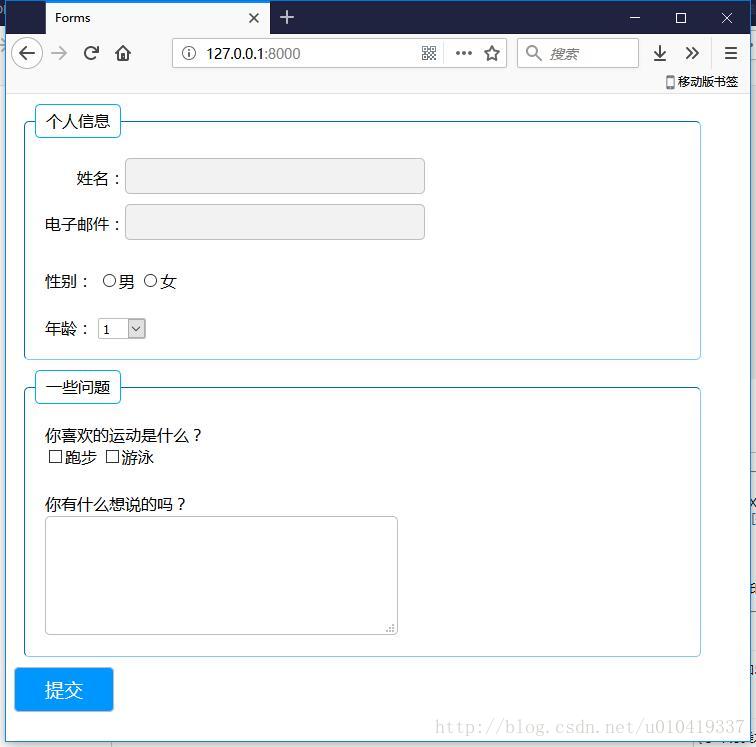Select the 男 radio button
The height and width of the screenshot is (747, 756).
pos(109,281)
